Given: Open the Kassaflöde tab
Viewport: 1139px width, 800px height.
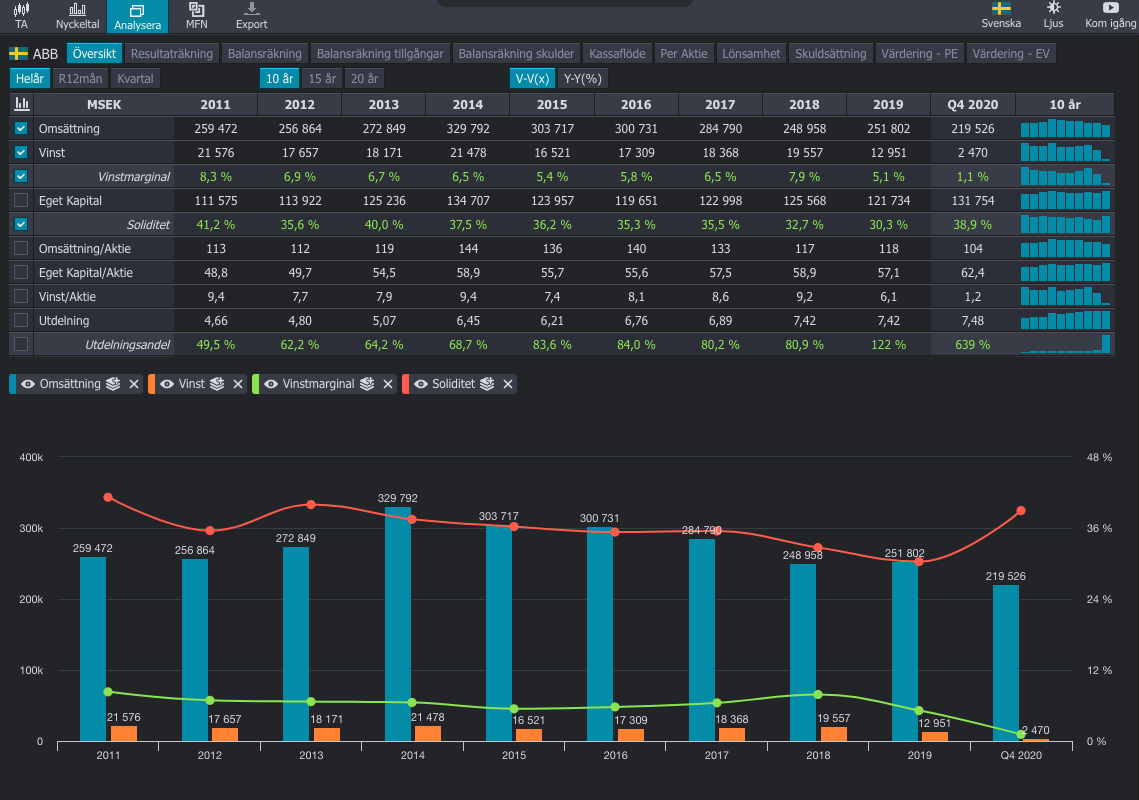Looking at the screenshot, I should 618,54.
